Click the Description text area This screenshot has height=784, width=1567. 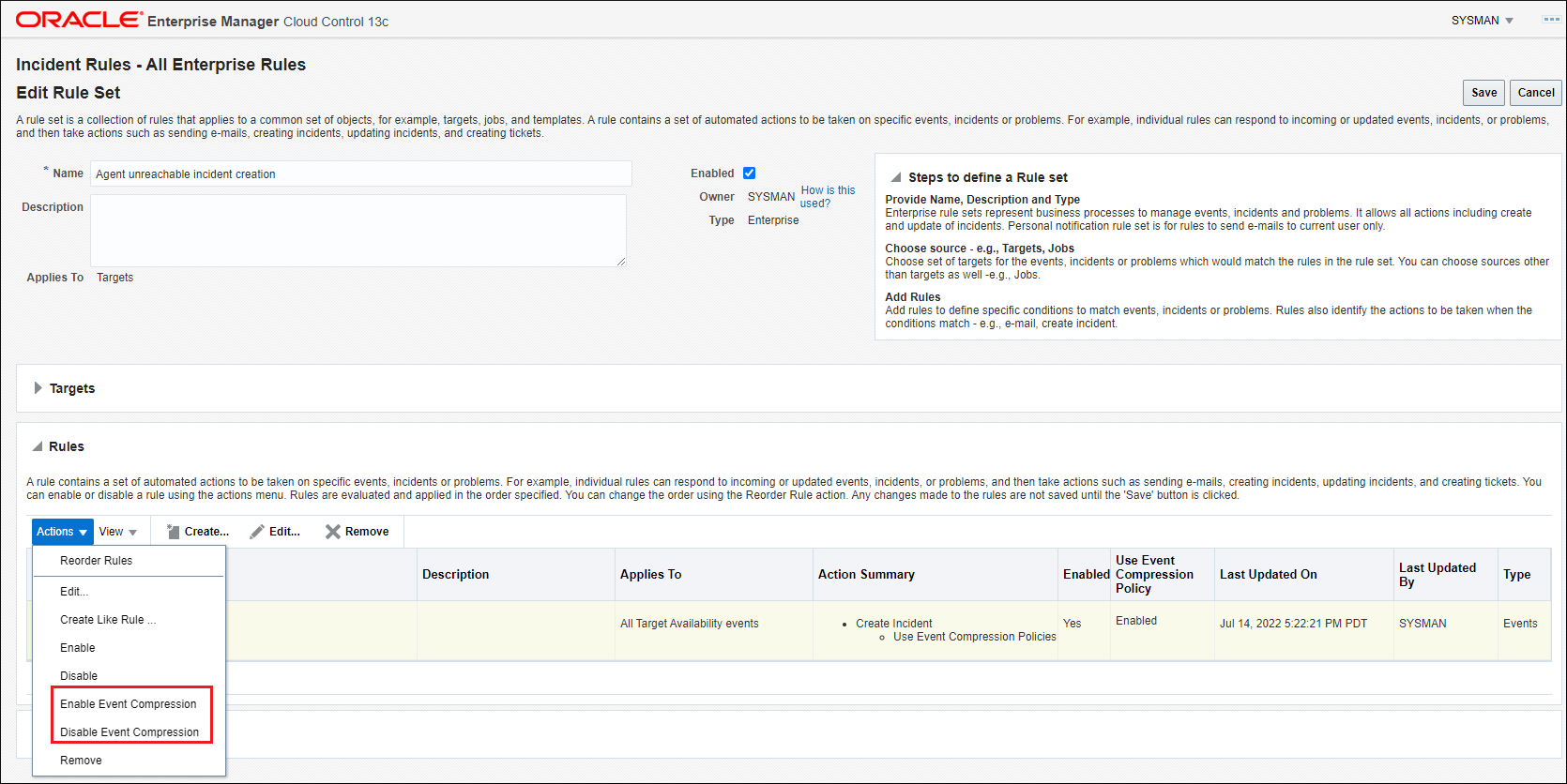pyautogui.click(x=358, y=231)
